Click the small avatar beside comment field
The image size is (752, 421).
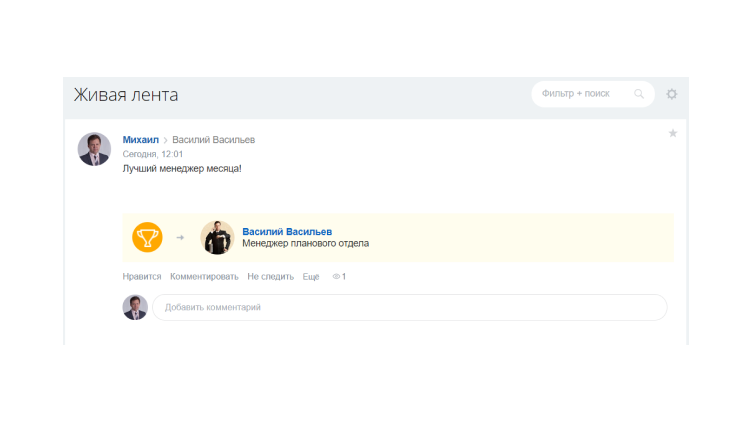pyautogui.click(x=135, y=307)
